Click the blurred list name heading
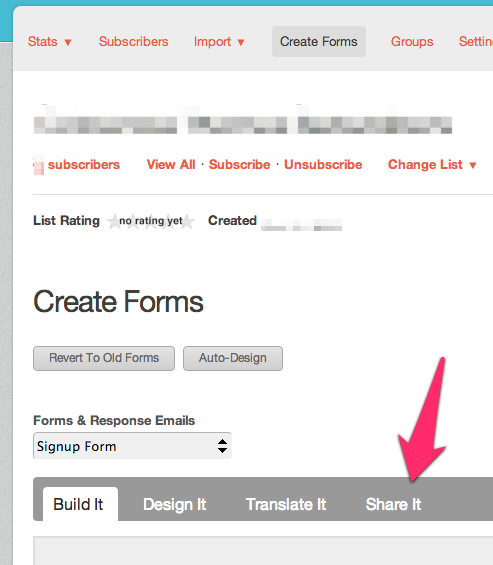Image resolution: width=493 pixels, height=565 pixels. click(243, 120)
